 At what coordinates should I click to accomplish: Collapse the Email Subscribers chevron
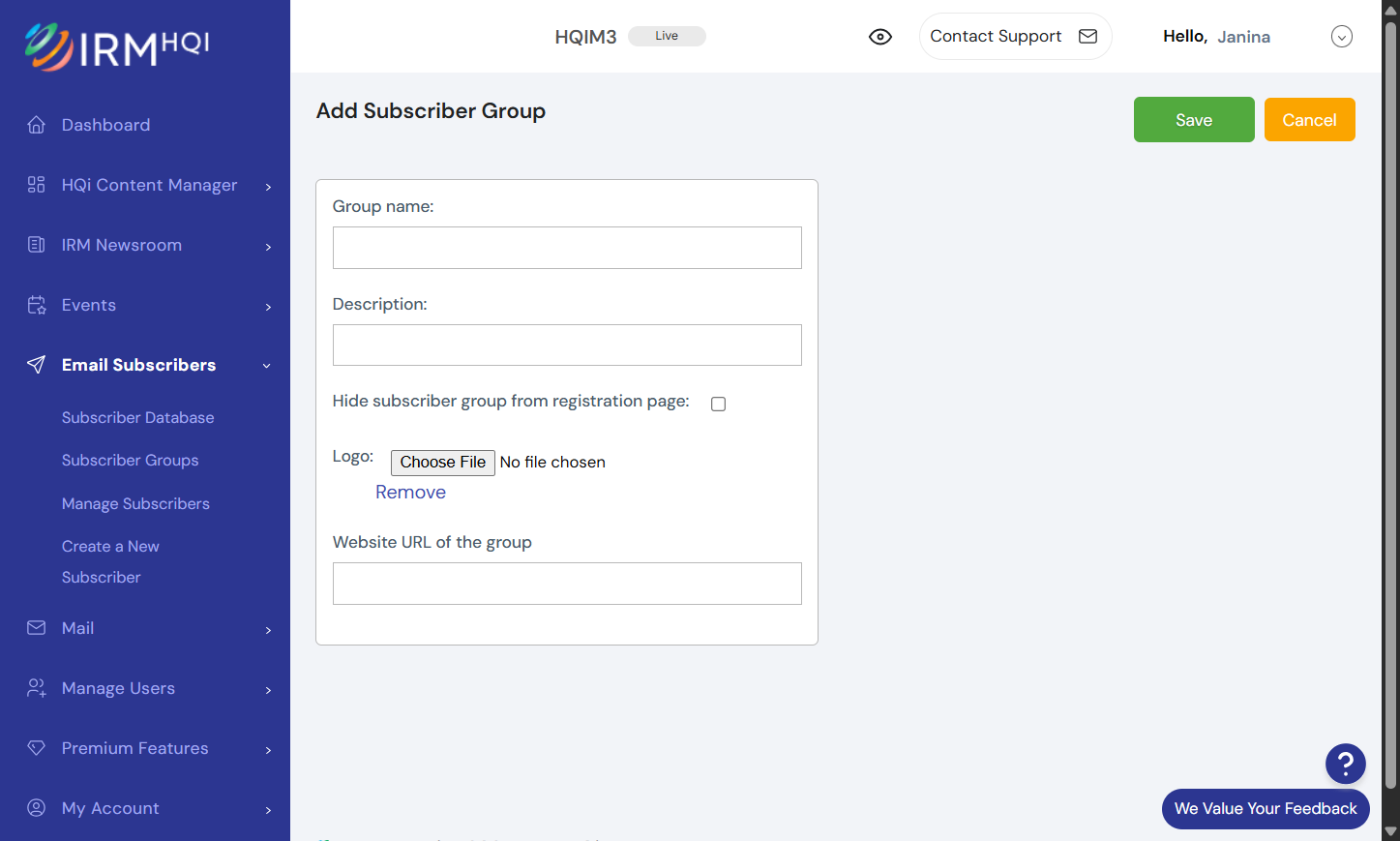point(267,366)
